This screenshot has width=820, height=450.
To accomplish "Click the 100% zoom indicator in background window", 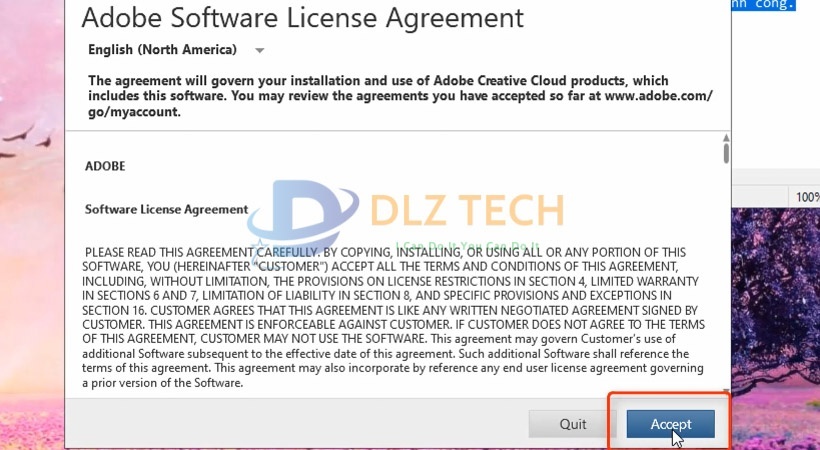I will [x=807, y=197].
